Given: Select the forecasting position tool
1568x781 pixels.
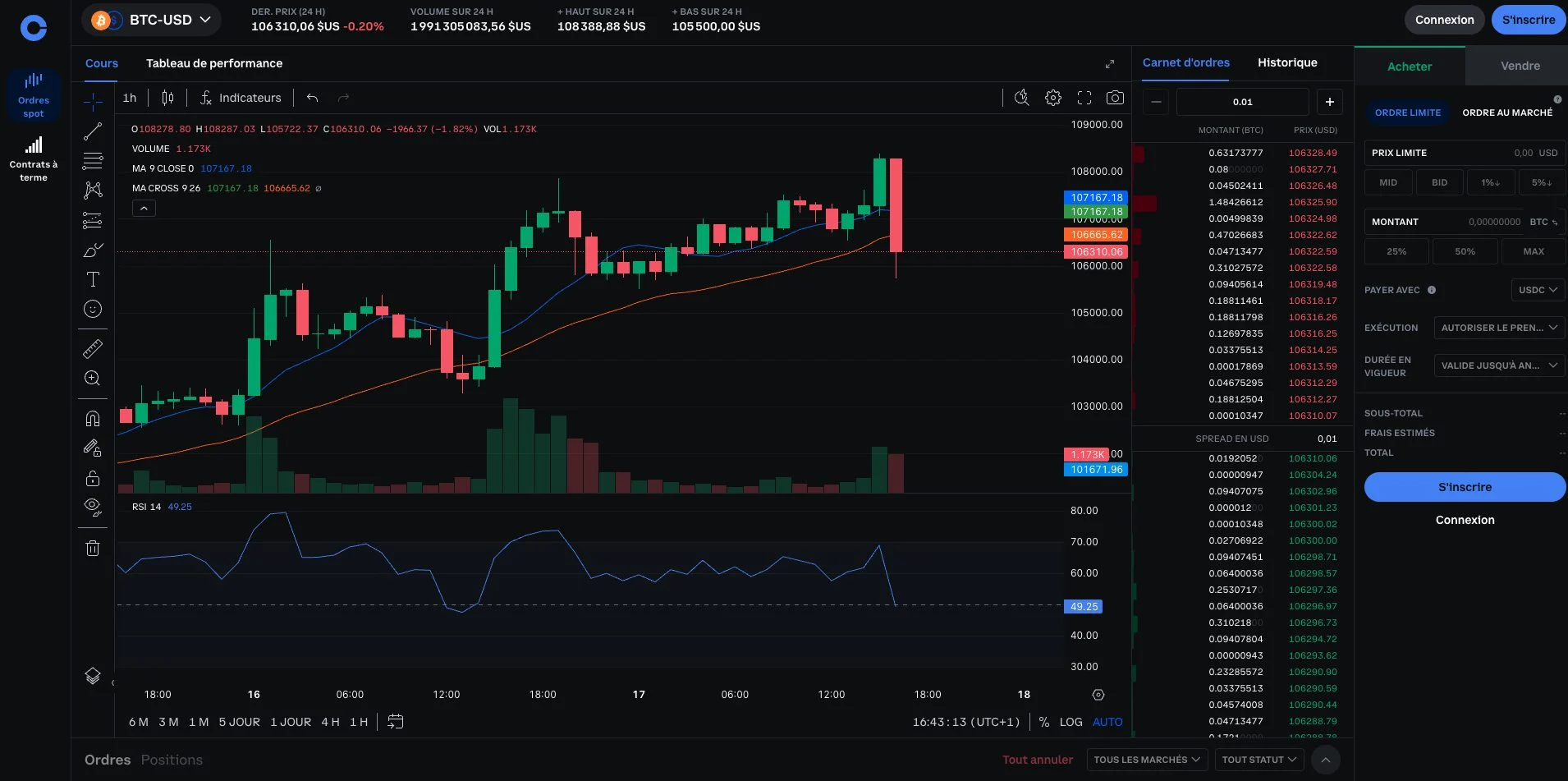Looking at the screenshot, I should click(93, 220).
